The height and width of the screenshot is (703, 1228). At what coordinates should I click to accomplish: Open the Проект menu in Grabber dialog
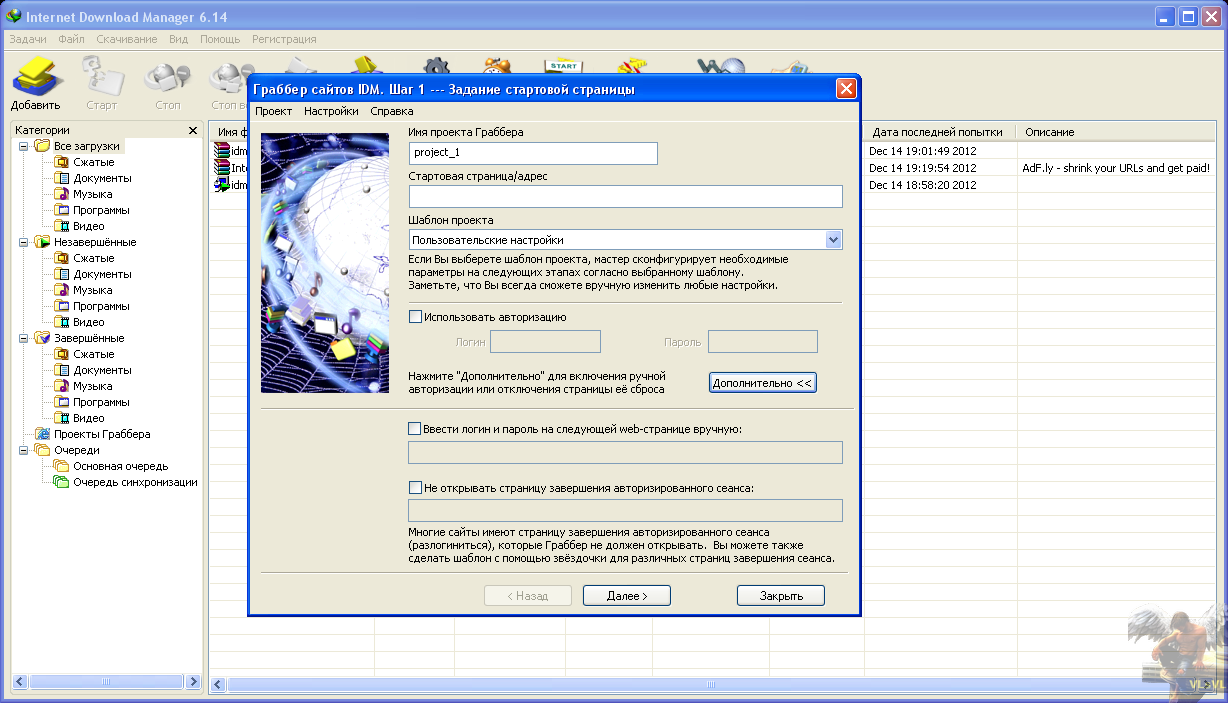[x=273, y=111]
